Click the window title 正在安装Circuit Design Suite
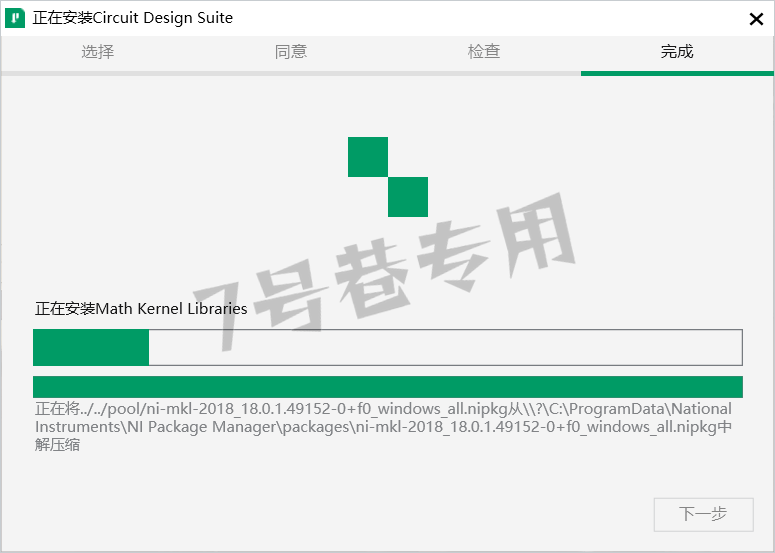Screen dimensions: 775x553 coord(133,18)
